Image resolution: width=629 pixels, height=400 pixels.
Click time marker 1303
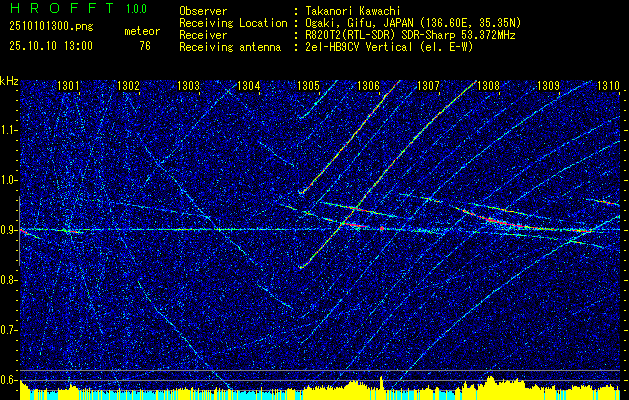point(189,85)
